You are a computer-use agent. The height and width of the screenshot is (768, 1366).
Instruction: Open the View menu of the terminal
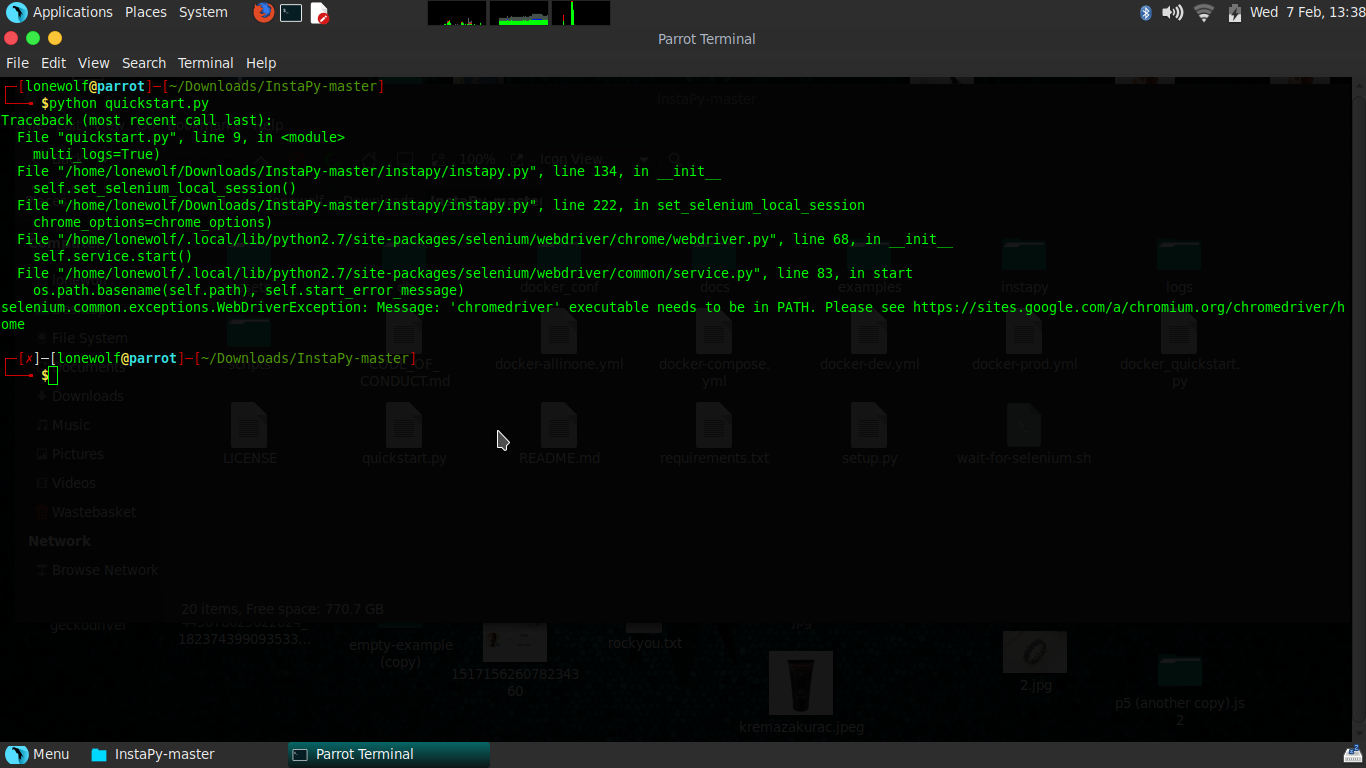[94, 63]
